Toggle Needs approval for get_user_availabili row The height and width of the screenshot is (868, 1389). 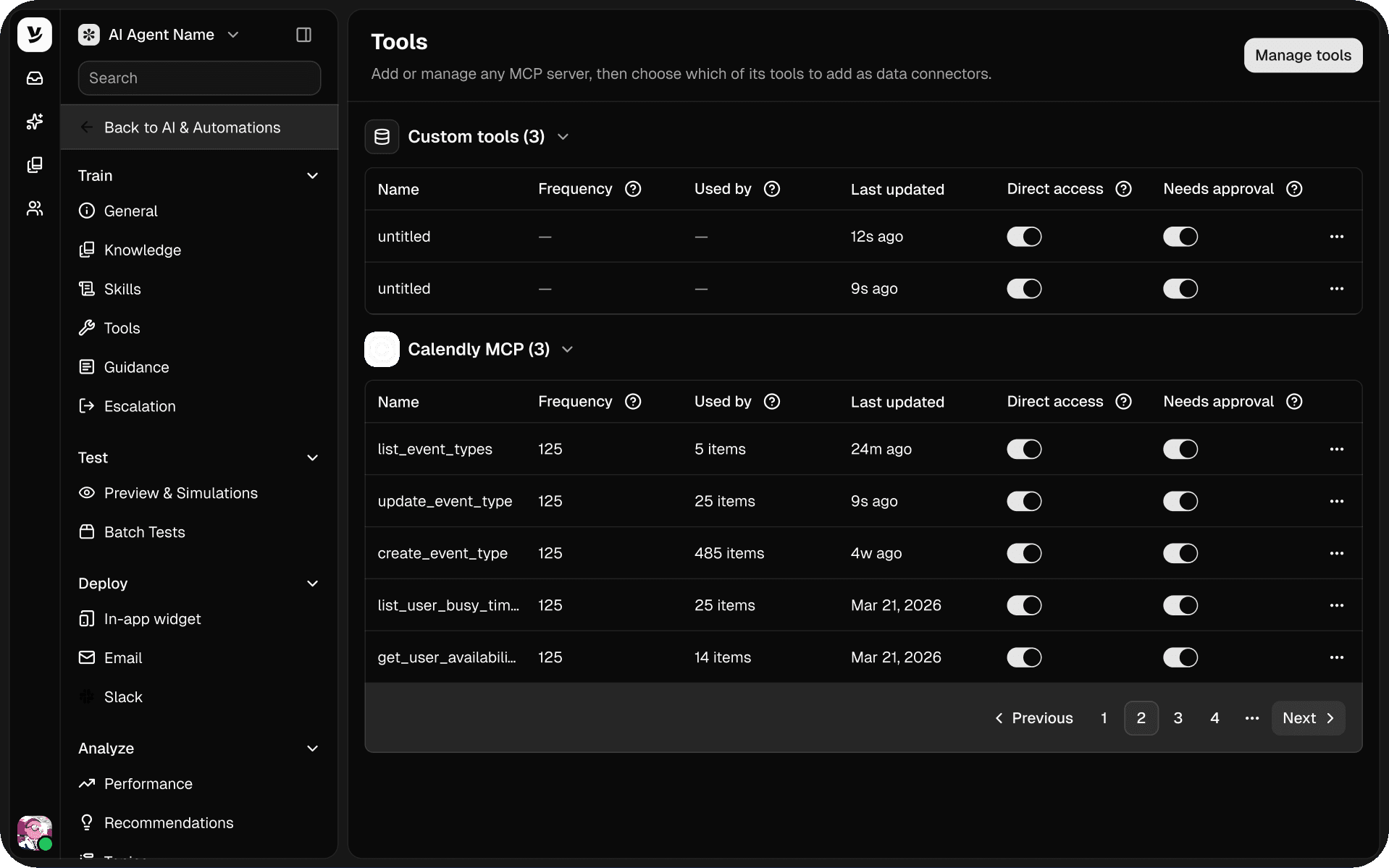(x=1180, y=658)
